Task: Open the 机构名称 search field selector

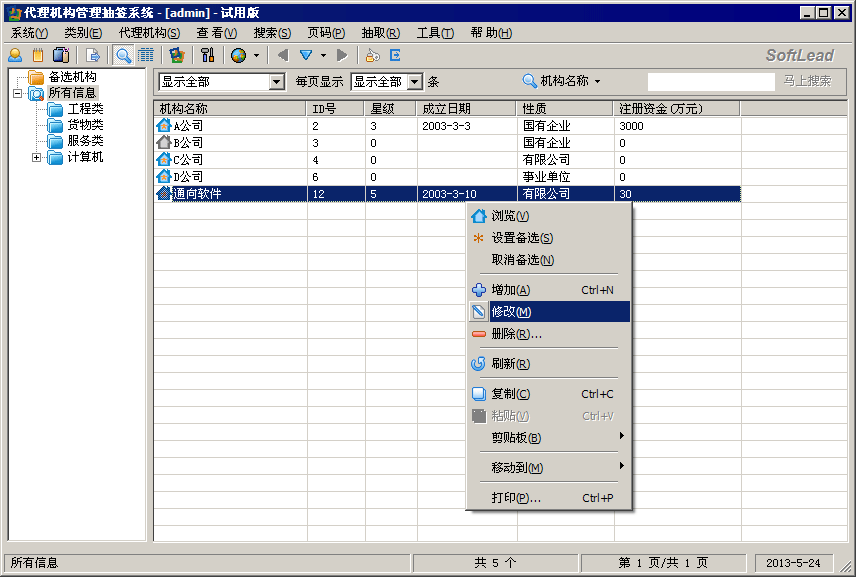Action: (561, 81)
